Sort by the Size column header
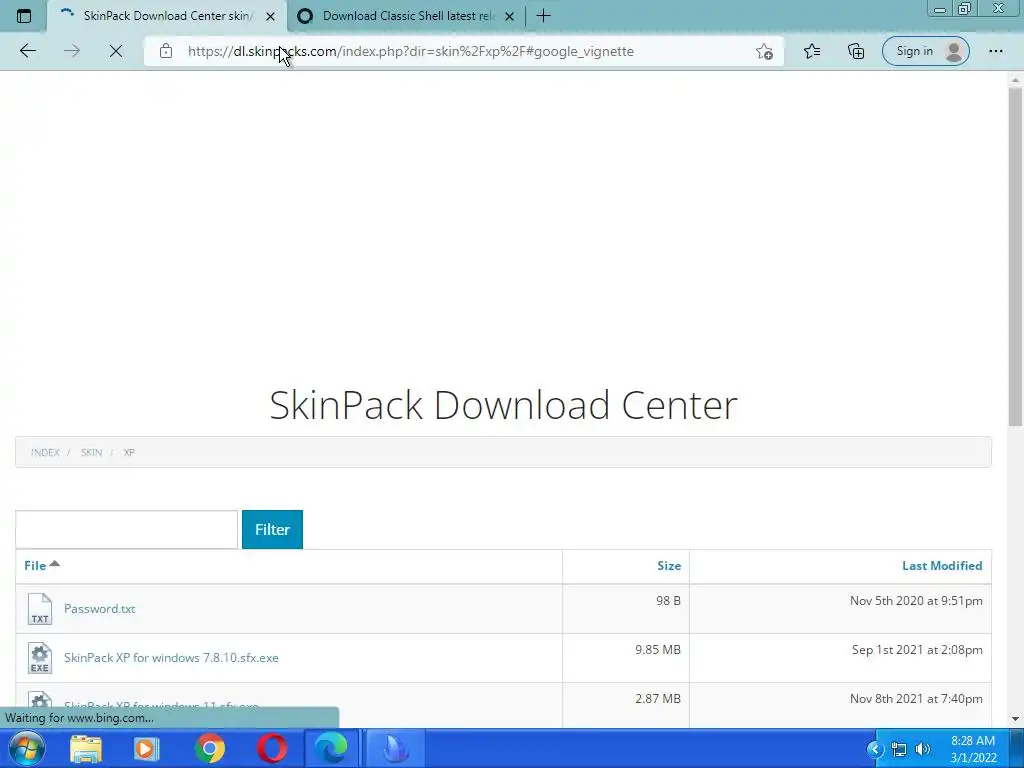 pos(669,566)
